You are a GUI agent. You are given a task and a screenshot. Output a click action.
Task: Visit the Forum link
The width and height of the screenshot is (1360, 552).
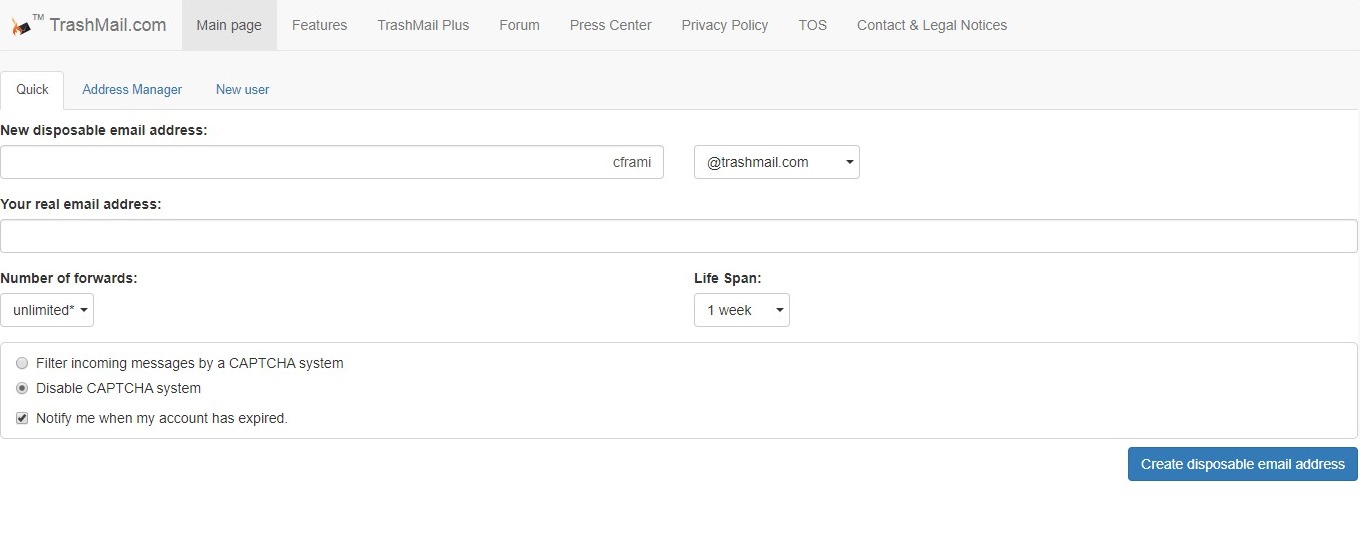pyautogui.click(x=519, y=25)
